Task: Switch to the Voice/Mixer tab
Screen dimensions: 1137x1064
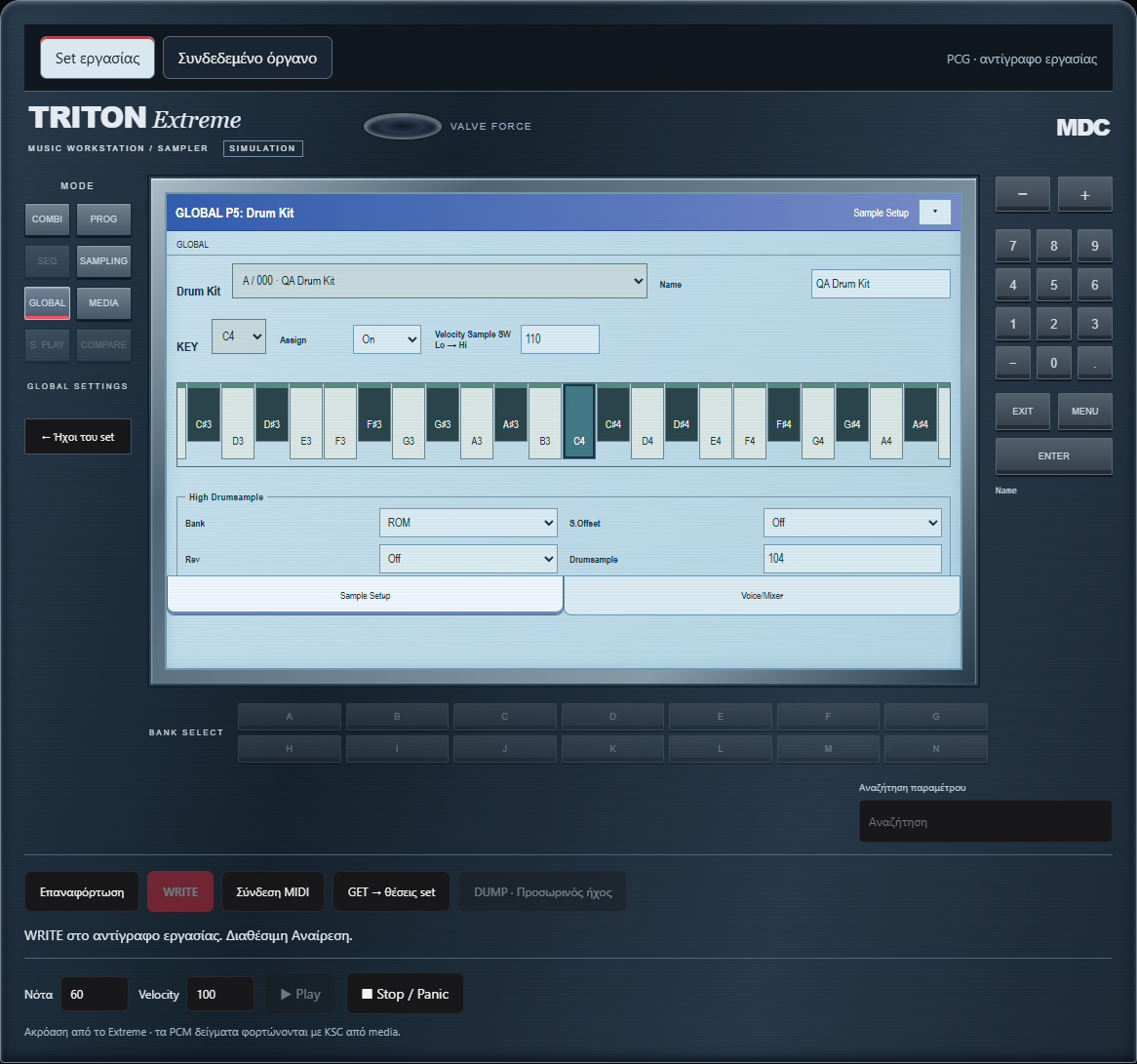Action: click(762, 596)
